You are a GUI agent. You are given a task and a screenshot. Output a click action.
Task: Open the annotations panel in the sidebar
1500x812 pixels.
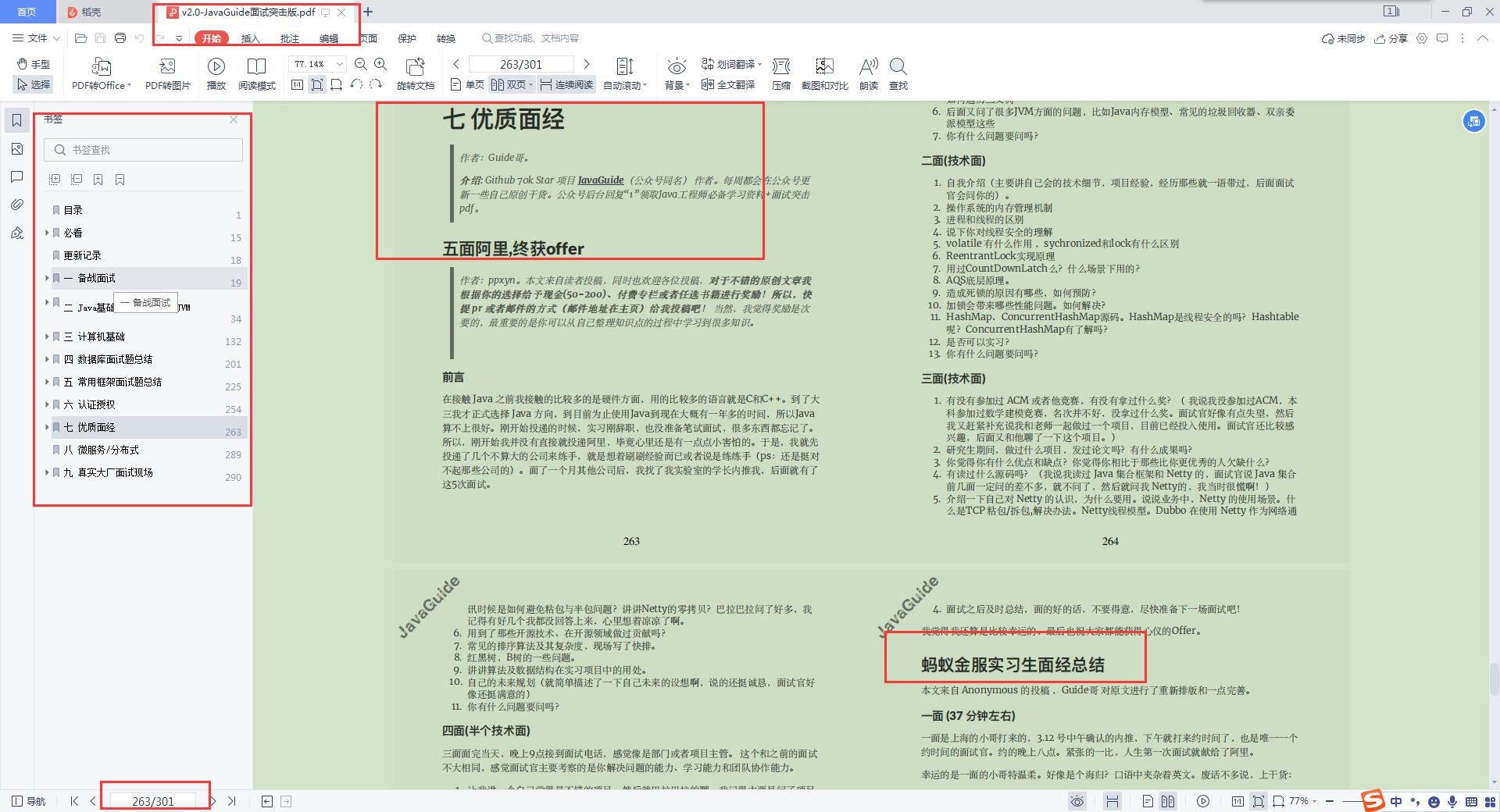click(x=16, y=176)
